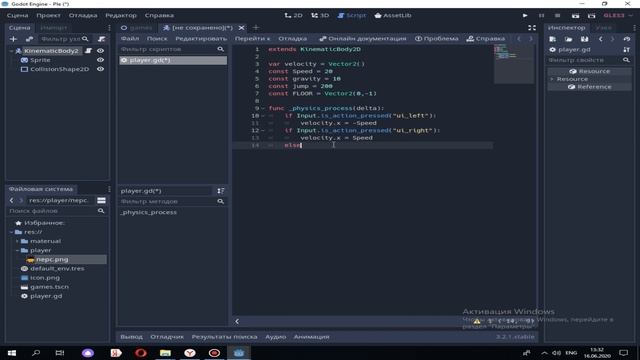
Task: Select the Sprite node
Action: (40, 60)
